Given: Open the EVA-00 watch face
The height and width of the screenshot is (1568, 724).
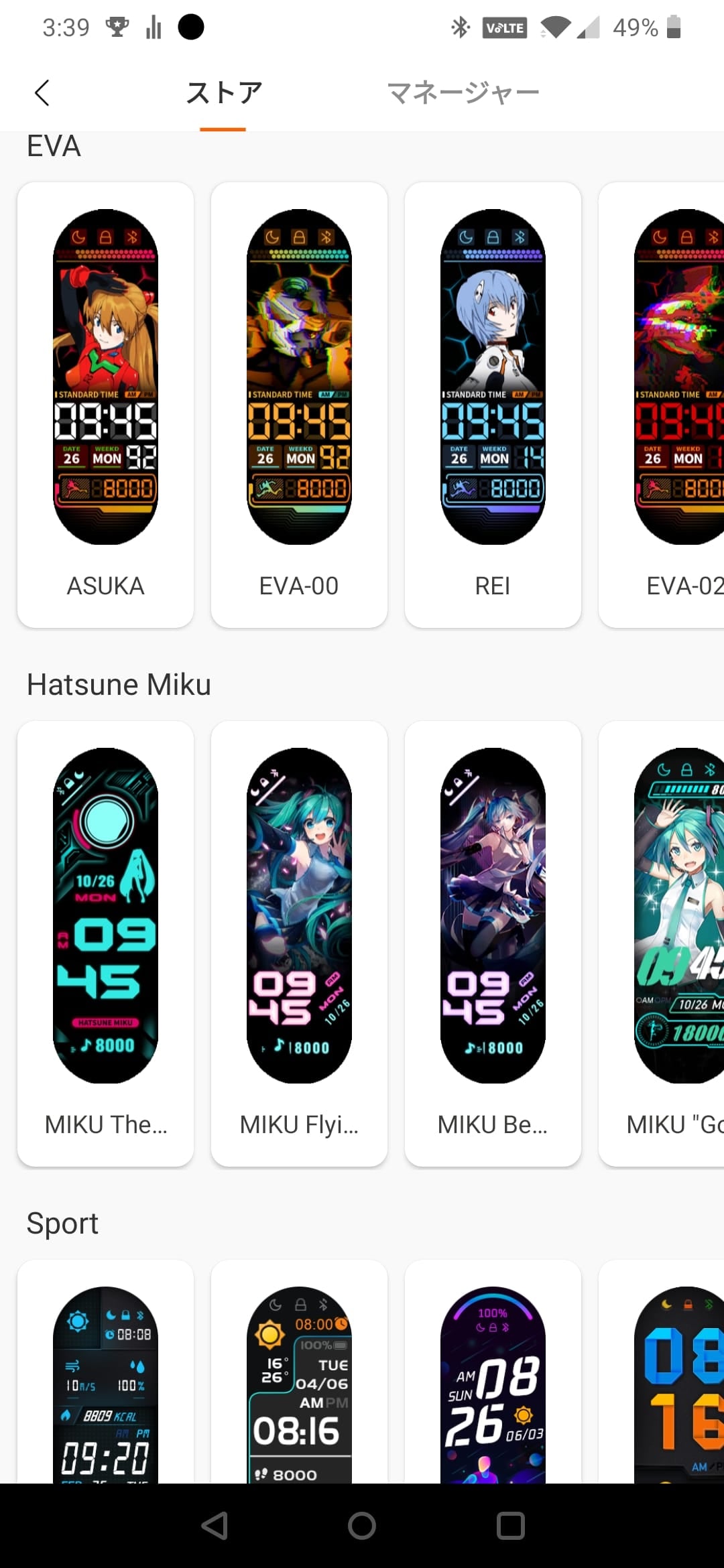Looking at the screenshot, I should click(299, 405).
